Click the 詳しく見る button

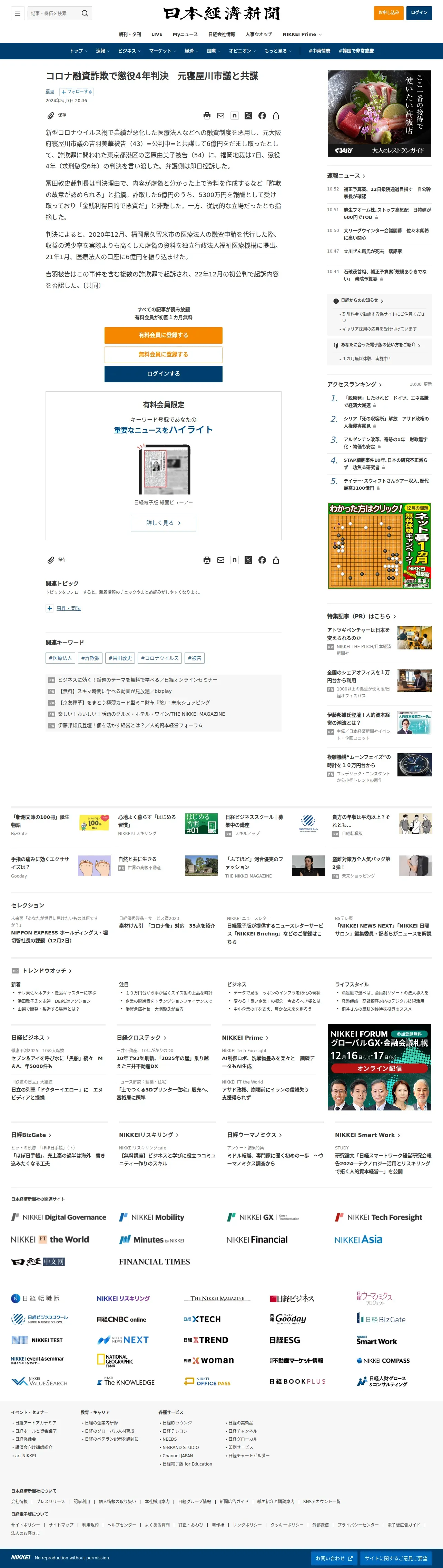coord(164,523)
